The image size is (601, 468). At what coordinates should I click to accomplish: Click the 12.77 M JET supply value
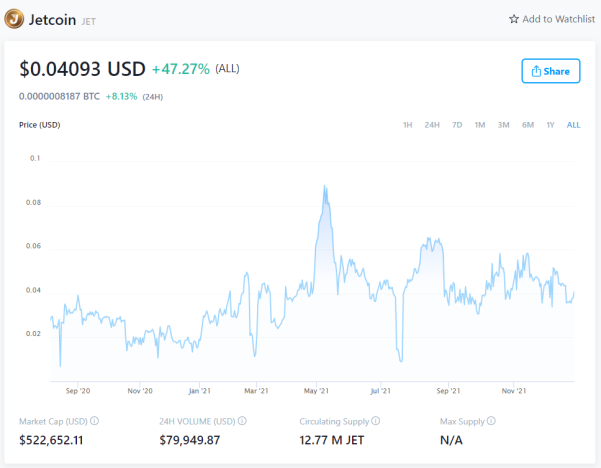pyautogui.click(x=332, y=440)
